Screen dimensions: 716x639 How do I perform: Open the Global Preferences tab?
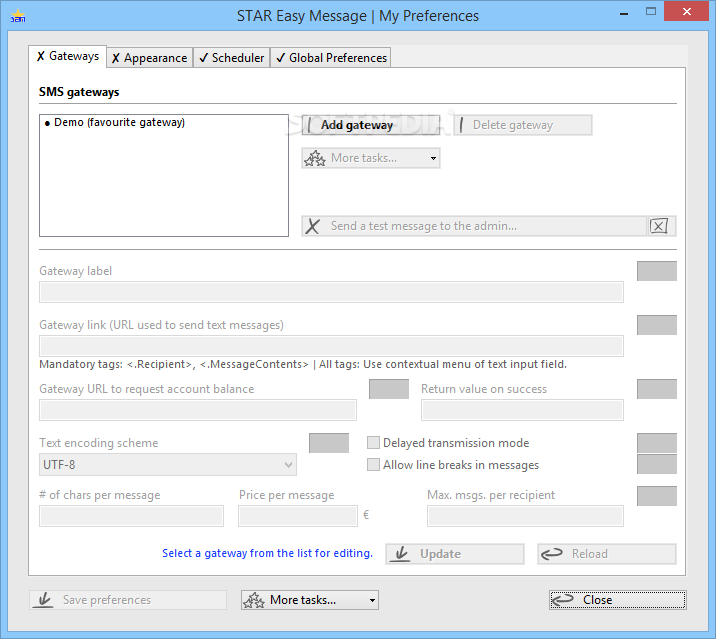(331, 58)
